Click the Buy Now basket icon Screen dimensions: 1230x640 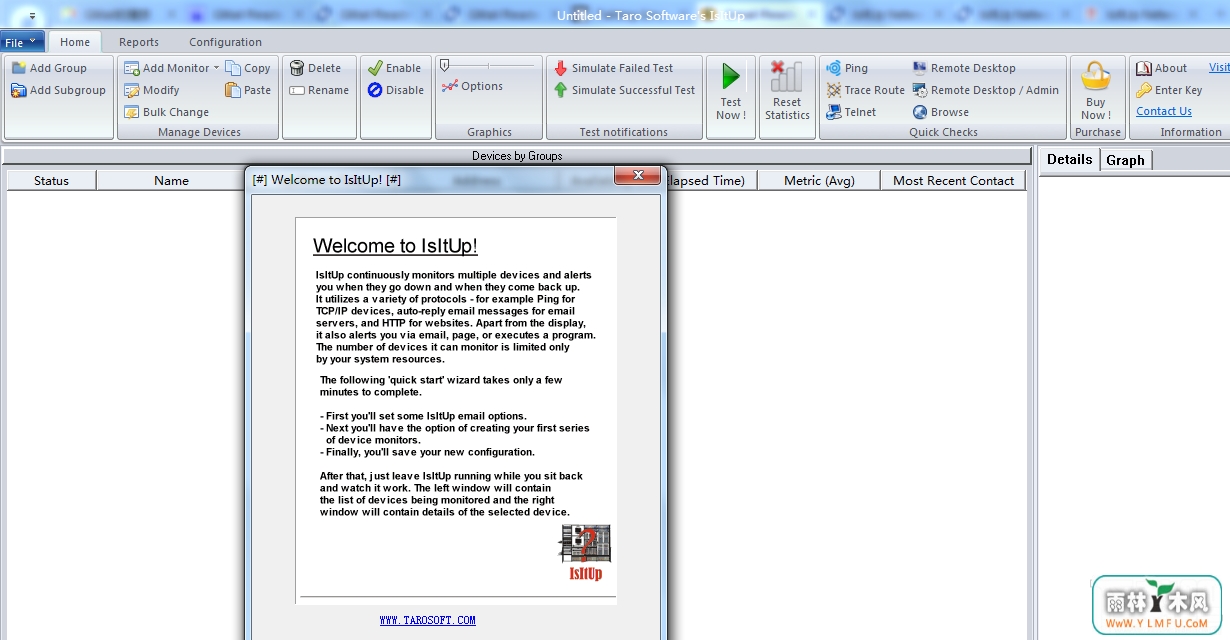point(1096,76)
